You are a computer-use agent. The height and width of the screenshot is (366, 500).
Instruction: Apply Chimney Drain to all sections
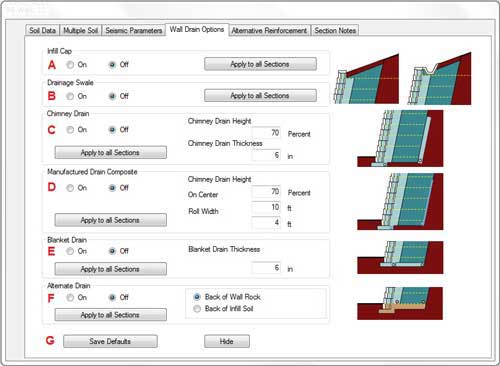(x=111, y=152)
